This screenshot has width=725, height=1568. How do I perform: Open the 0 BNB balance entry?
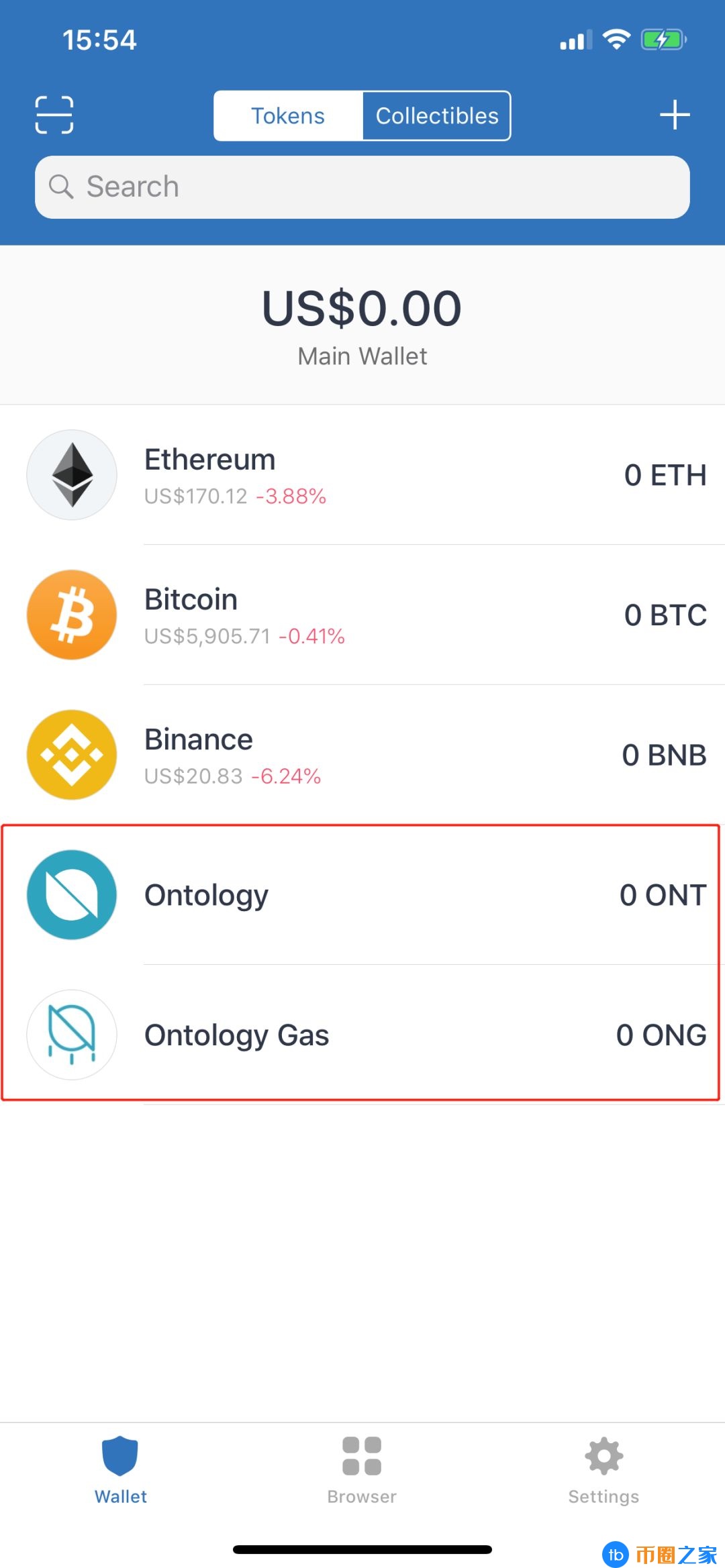pos(663,755)
